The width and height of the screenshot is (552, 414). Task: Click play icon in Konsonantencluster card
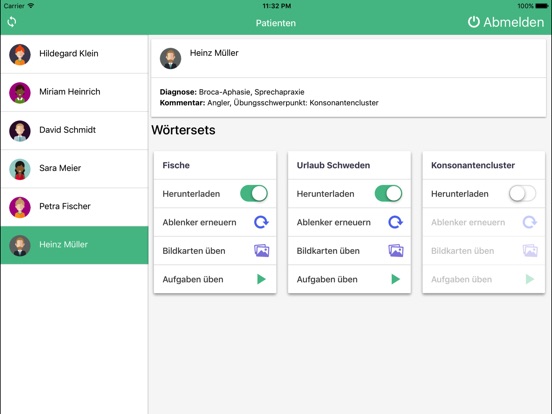530,279
